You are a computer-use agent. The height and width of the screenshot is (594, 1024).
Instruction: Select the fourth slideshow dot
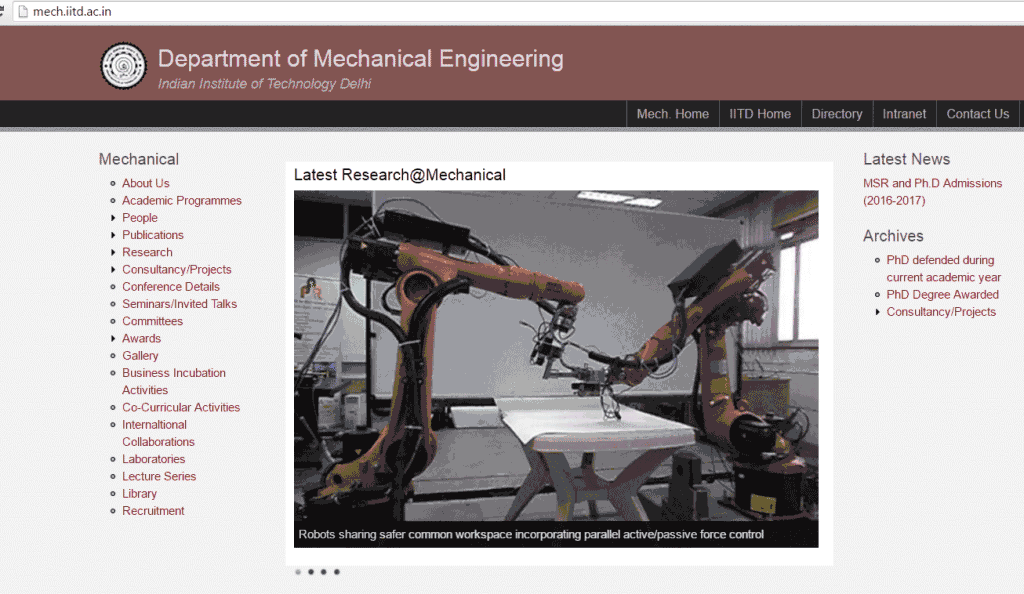coord(336,572)
